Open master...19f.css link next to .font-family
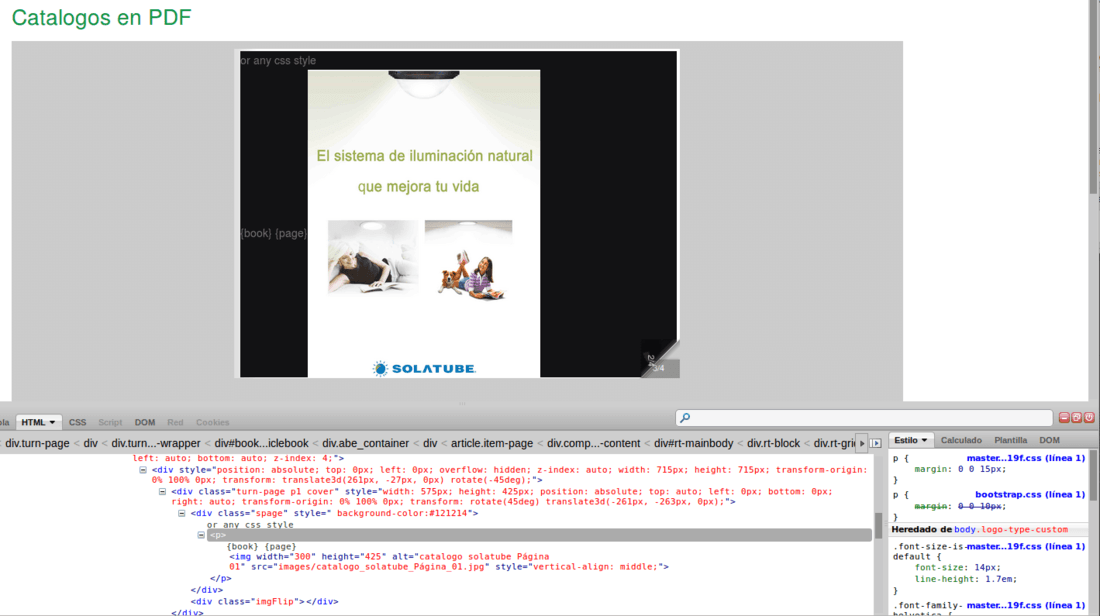This screenshot has width=1100, height=616. coord(1026,605)
